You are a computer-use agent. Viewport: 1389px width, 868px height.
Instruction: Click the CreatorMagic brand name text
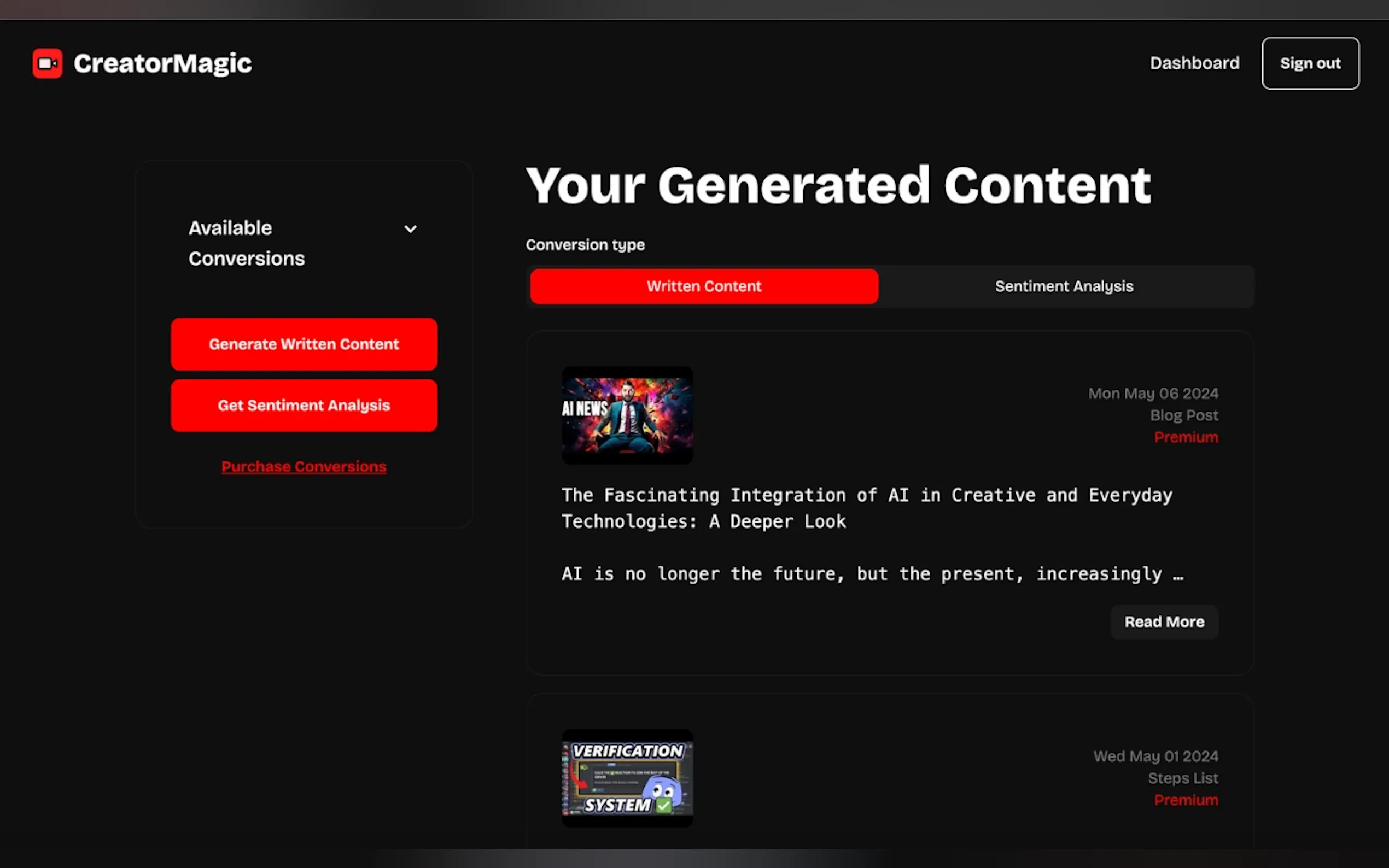(x=162, y=63)
